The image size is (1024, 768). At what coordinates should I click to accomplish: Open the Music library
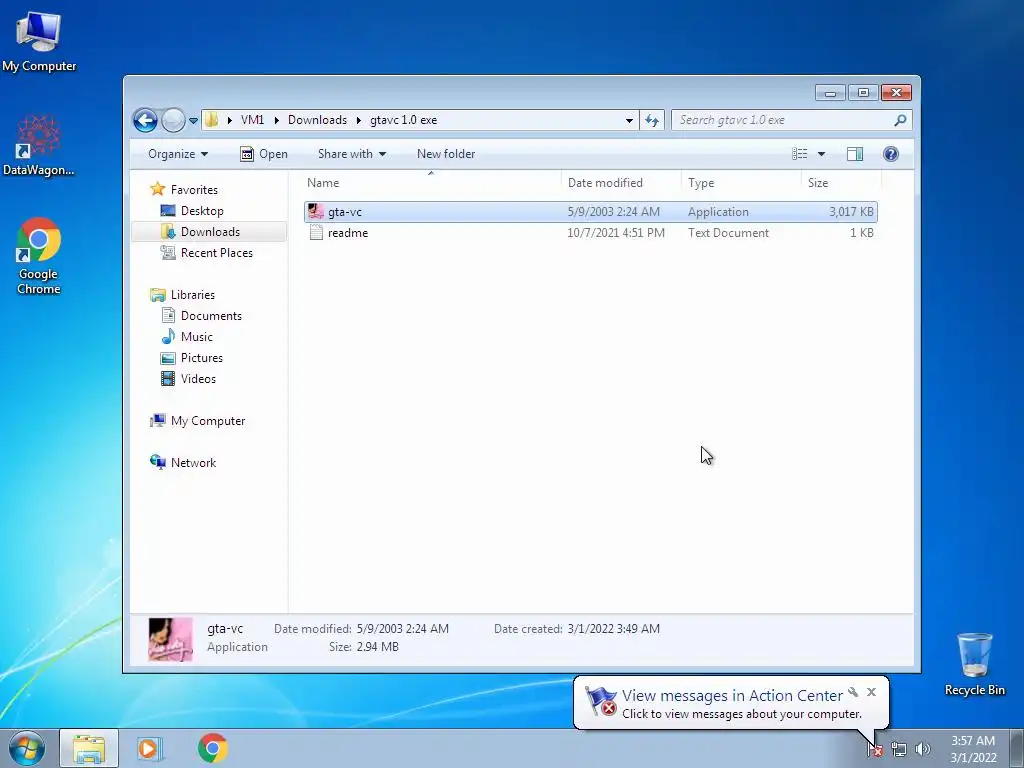[197, 337]
